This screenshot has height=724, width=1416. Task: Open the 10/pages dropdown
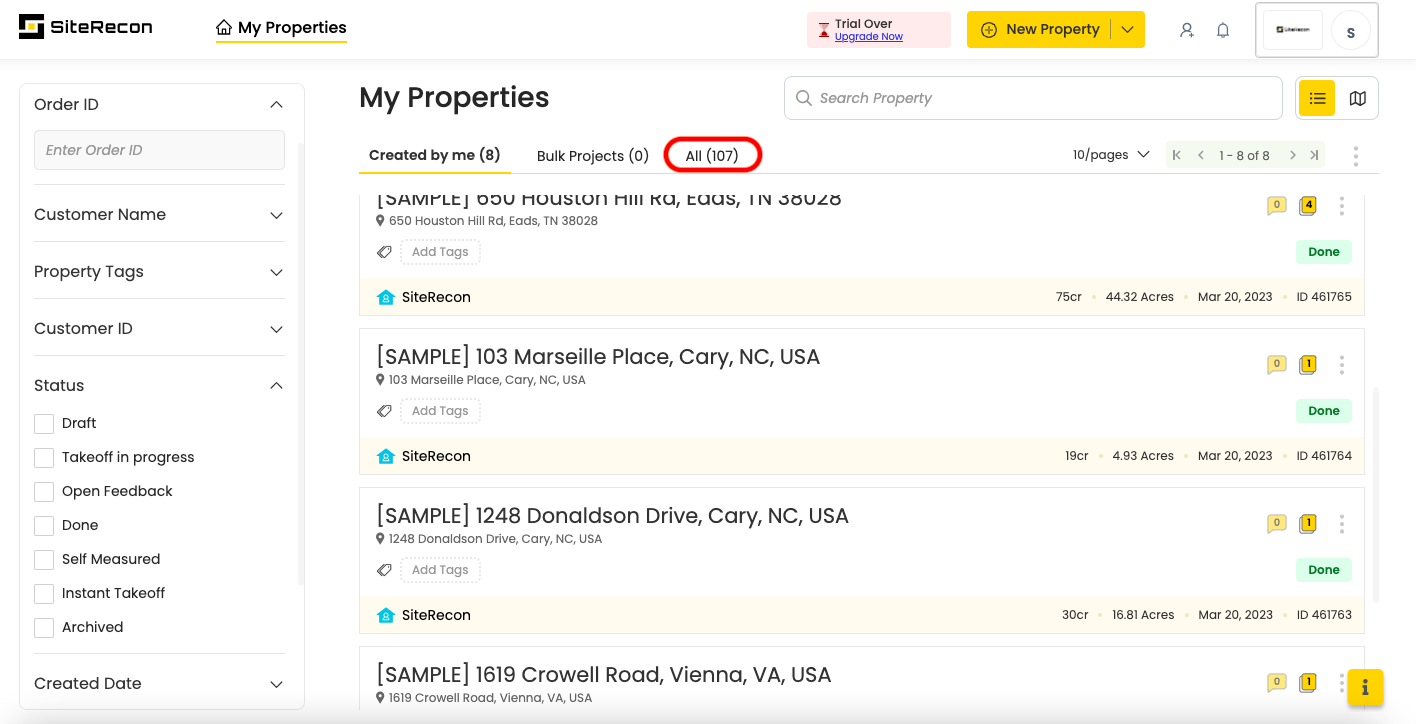pyautogui.click(x=1111, y=155)
